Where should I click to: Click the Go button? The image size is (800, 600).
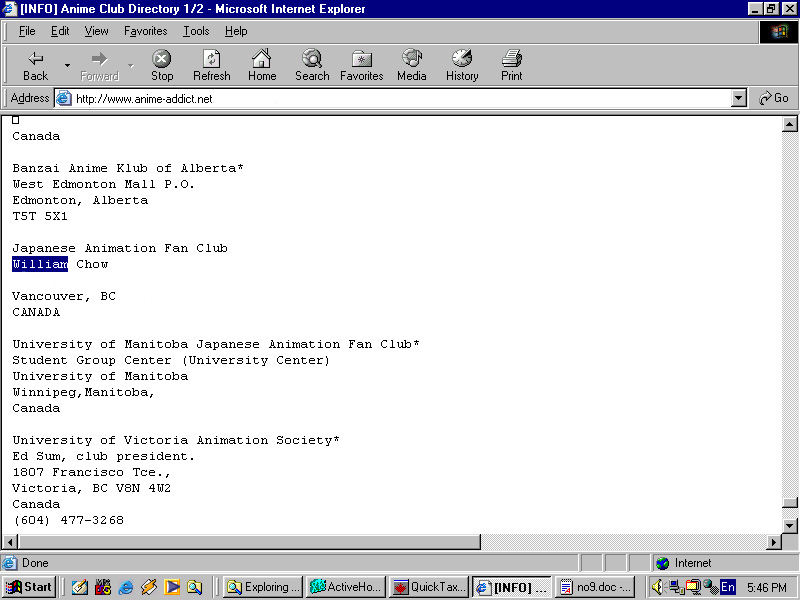click(x=773, y=98)
